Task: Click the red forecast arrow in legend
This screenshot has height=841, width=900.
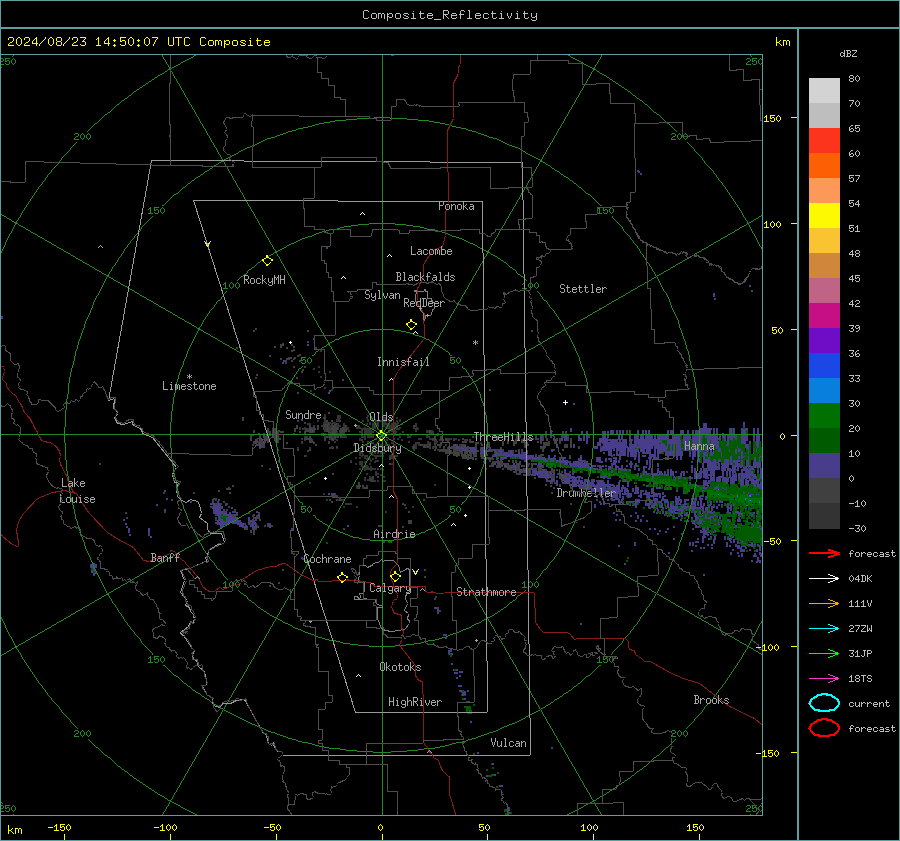Action: click(824, 553)
